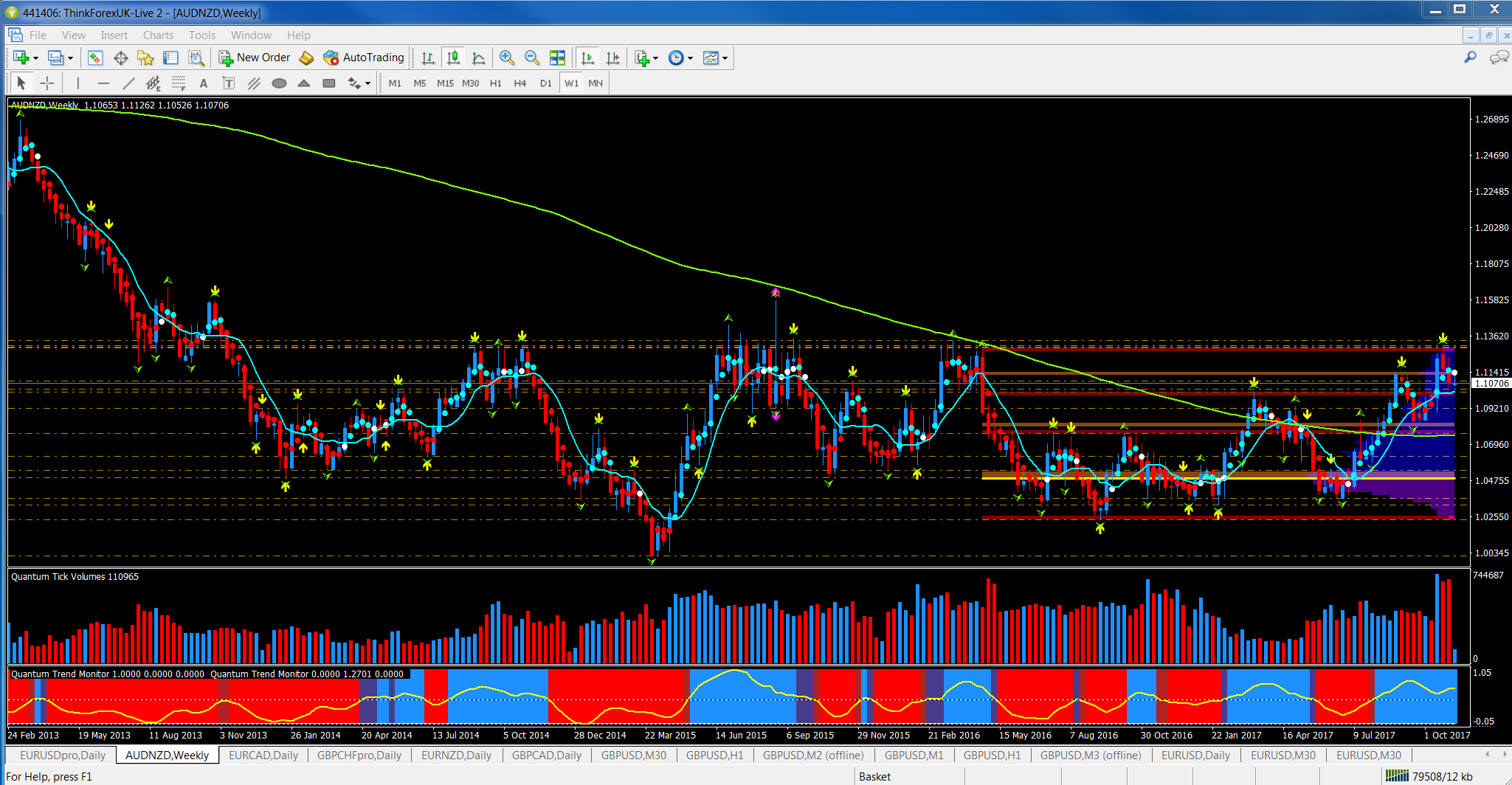Toggle the Market Watch panel icon
This screenshot has width=1512, height=785.
pyautogui.click(x=94, y=58)
